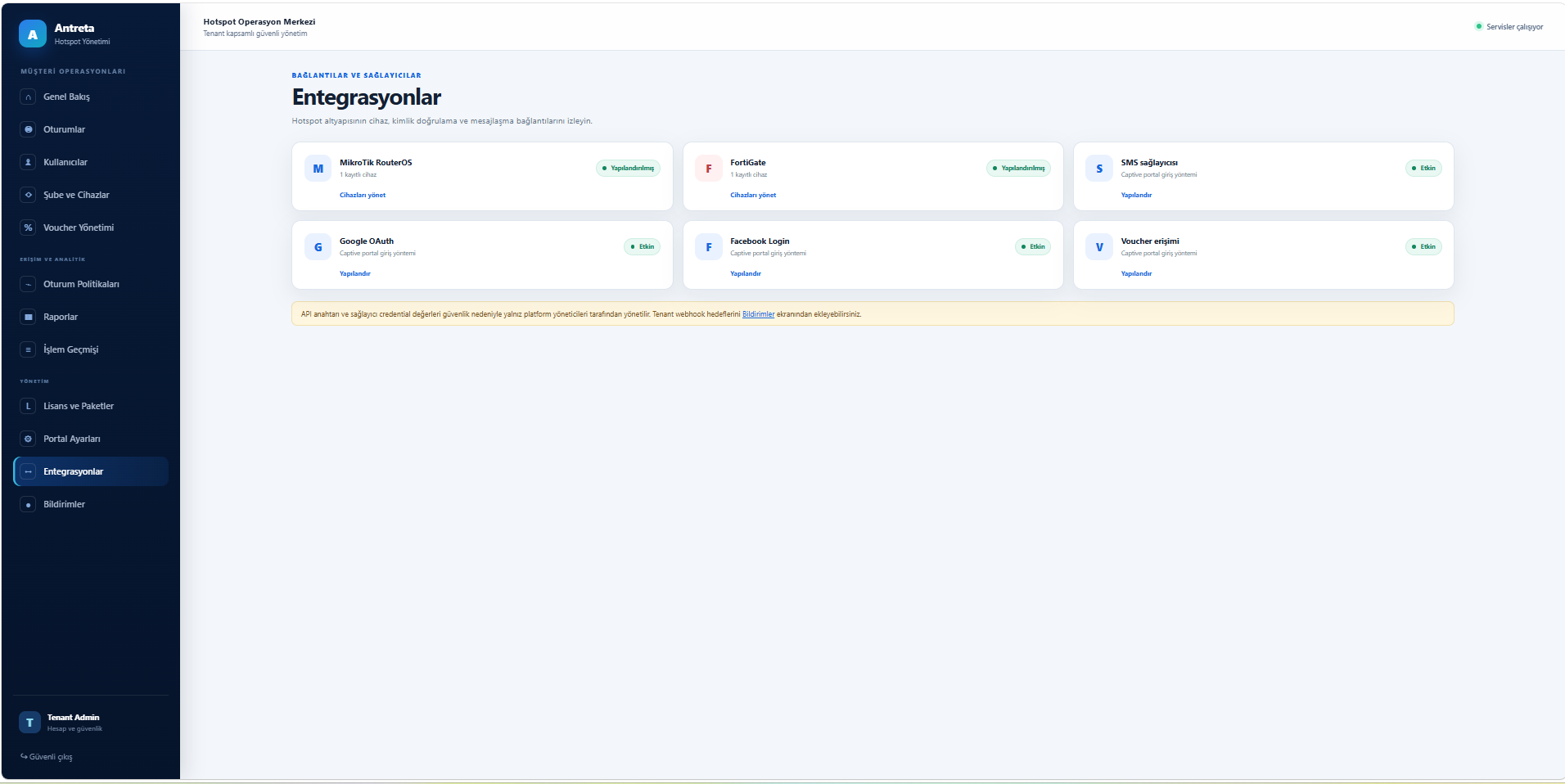
Task: Select Raporlar menu label
Action: point(61,317)
